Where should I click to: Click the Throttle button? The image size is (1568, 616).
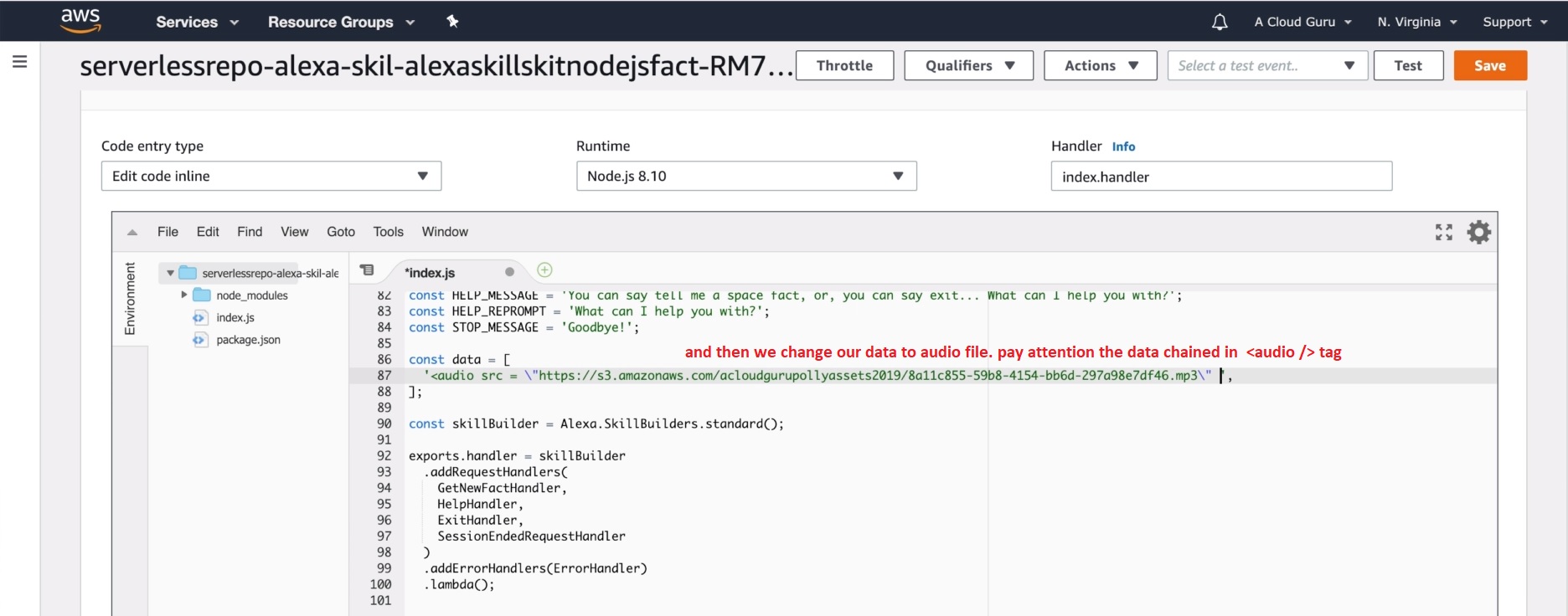coord(844,65)
